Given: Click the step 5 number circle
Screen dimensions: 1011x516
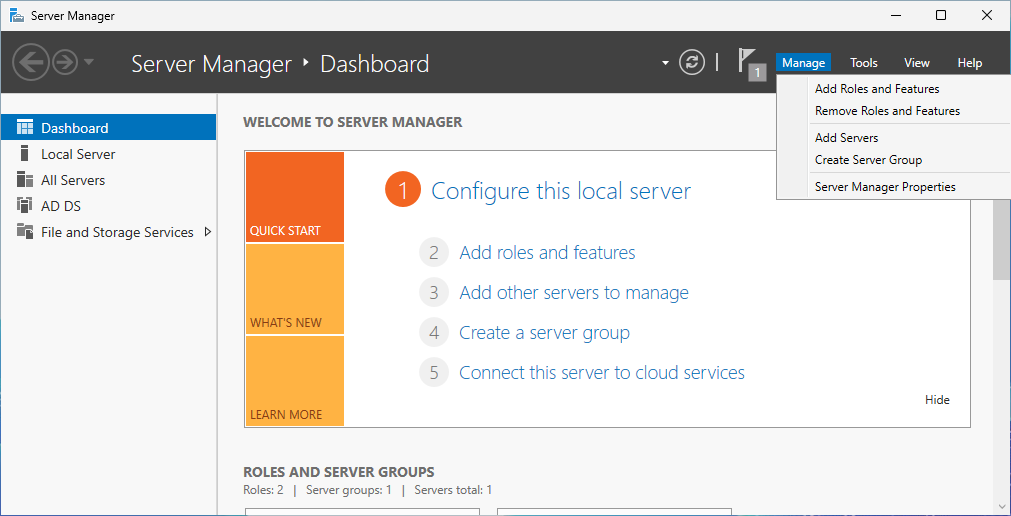Looking at the screenshot, I should click(434, 373).
